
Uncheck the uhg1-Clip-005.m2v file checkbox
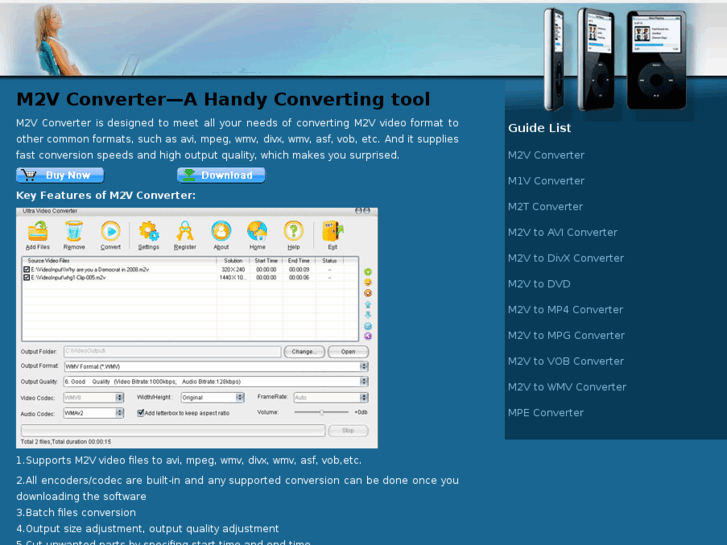click(x=26, y=277)
